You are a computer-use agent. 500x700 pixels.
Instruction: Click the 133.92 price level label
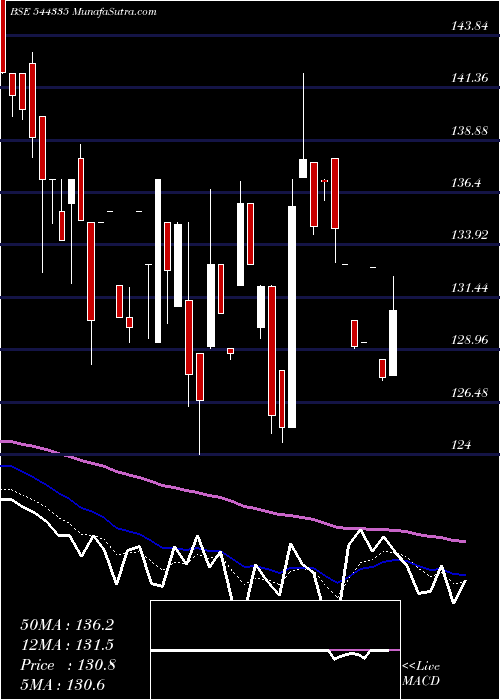[469, 235]
